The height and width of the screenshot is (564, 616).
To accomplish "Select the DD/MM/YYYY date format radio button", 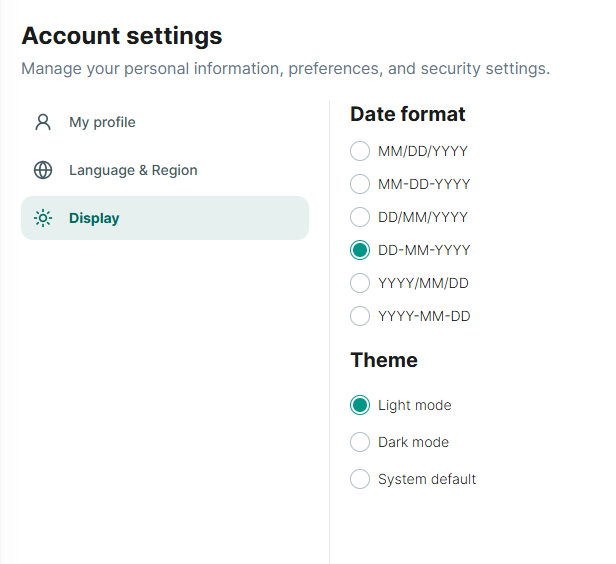I will 360,217.
